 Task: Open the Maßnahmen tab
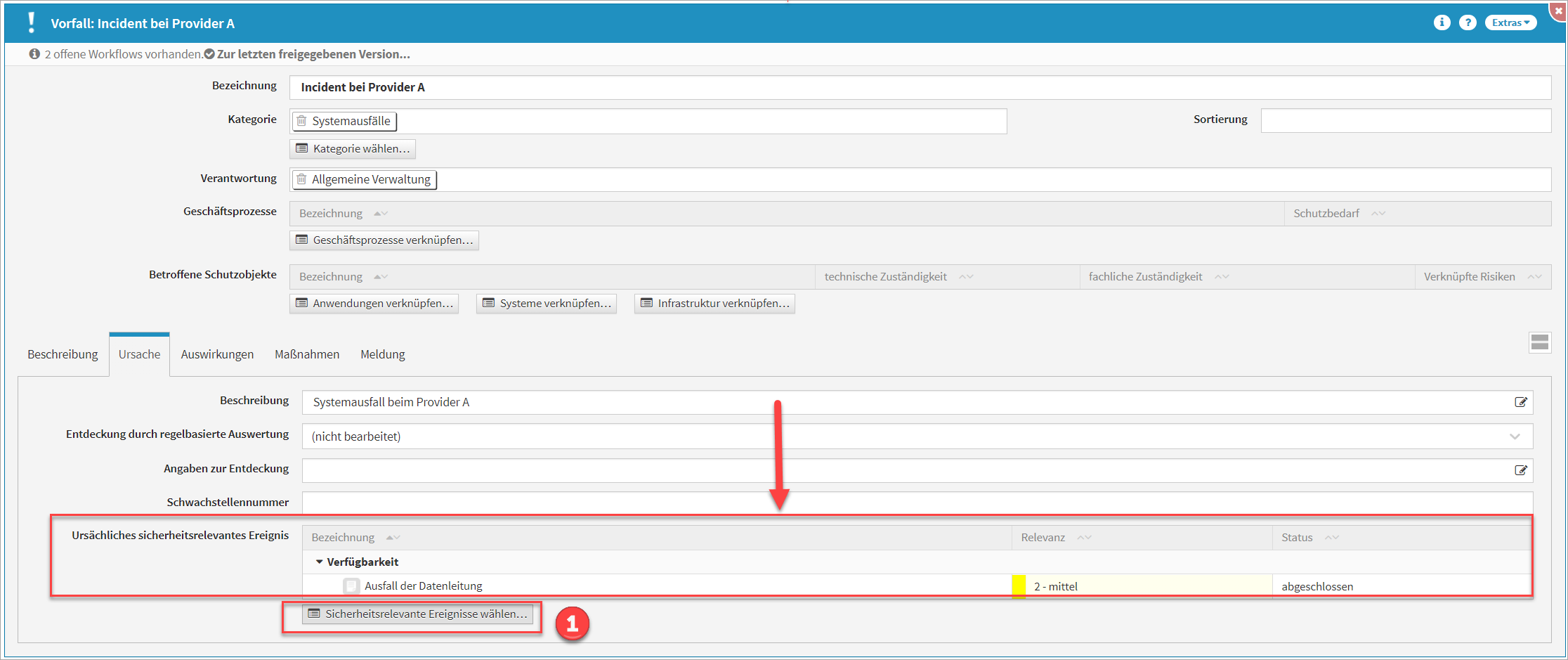pos(307,354)
